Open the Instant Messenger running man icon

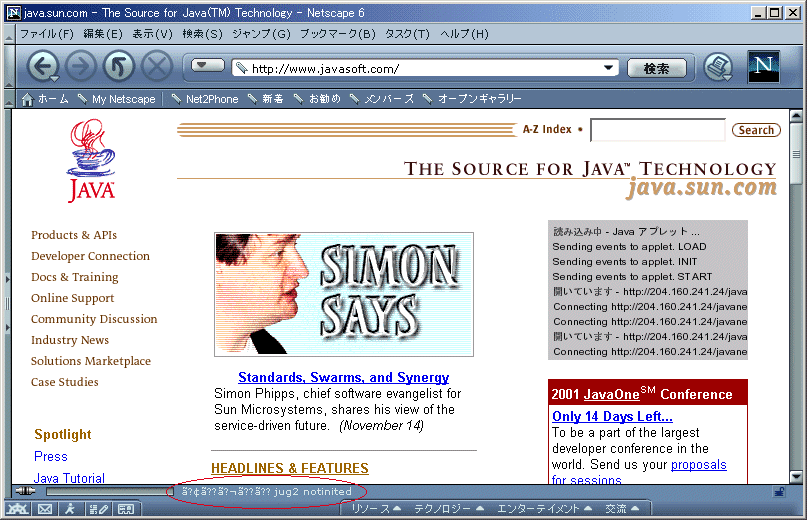70,509
